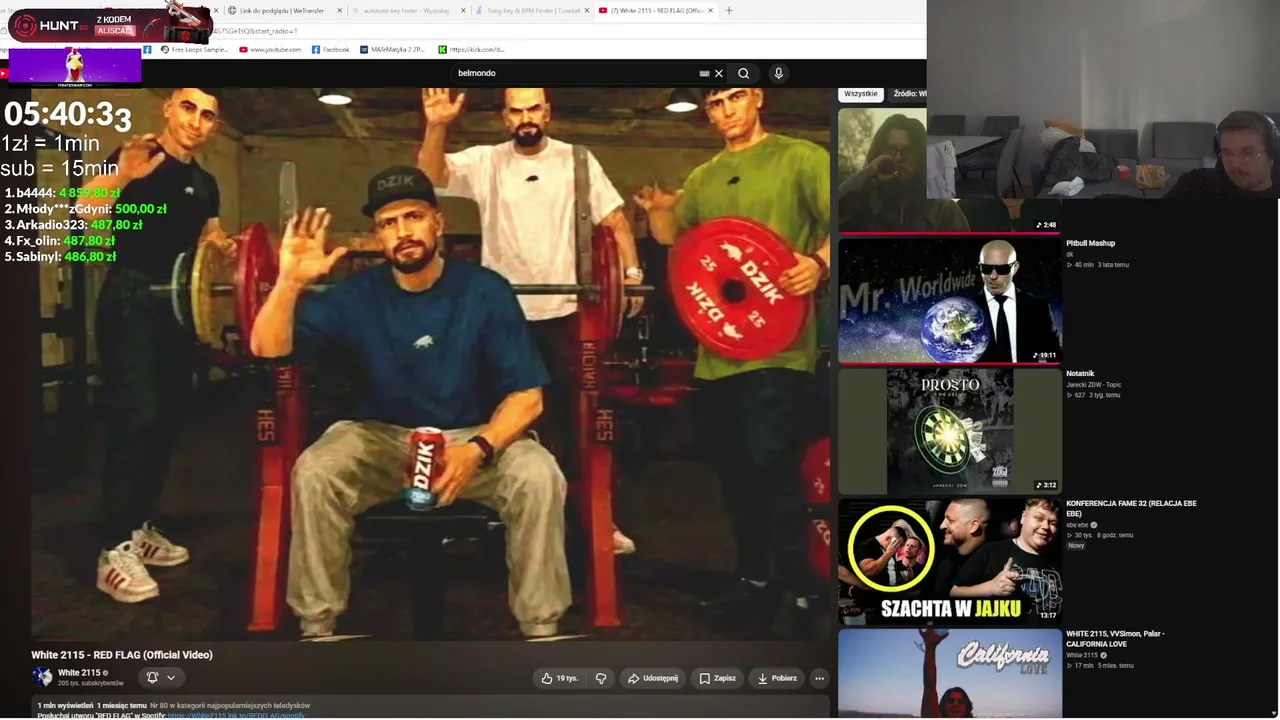Image resolution: width=1280 pixels, height=720 pixels.
Task: Open the Pitbull Mashup video thumbnail
Action: point(949,300)
